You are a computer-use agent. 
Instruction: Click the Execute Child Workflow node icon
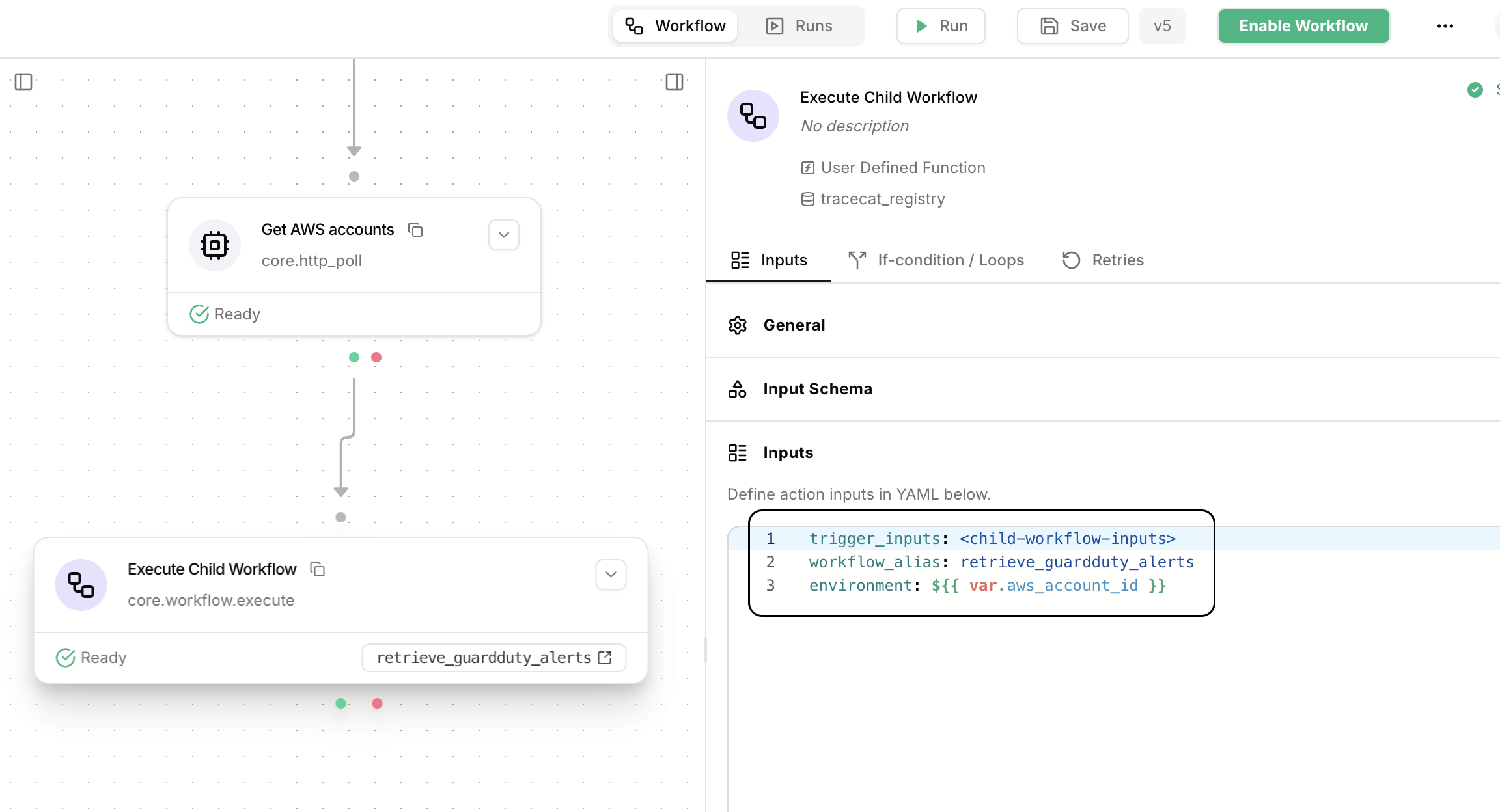(x=81, y=585)
